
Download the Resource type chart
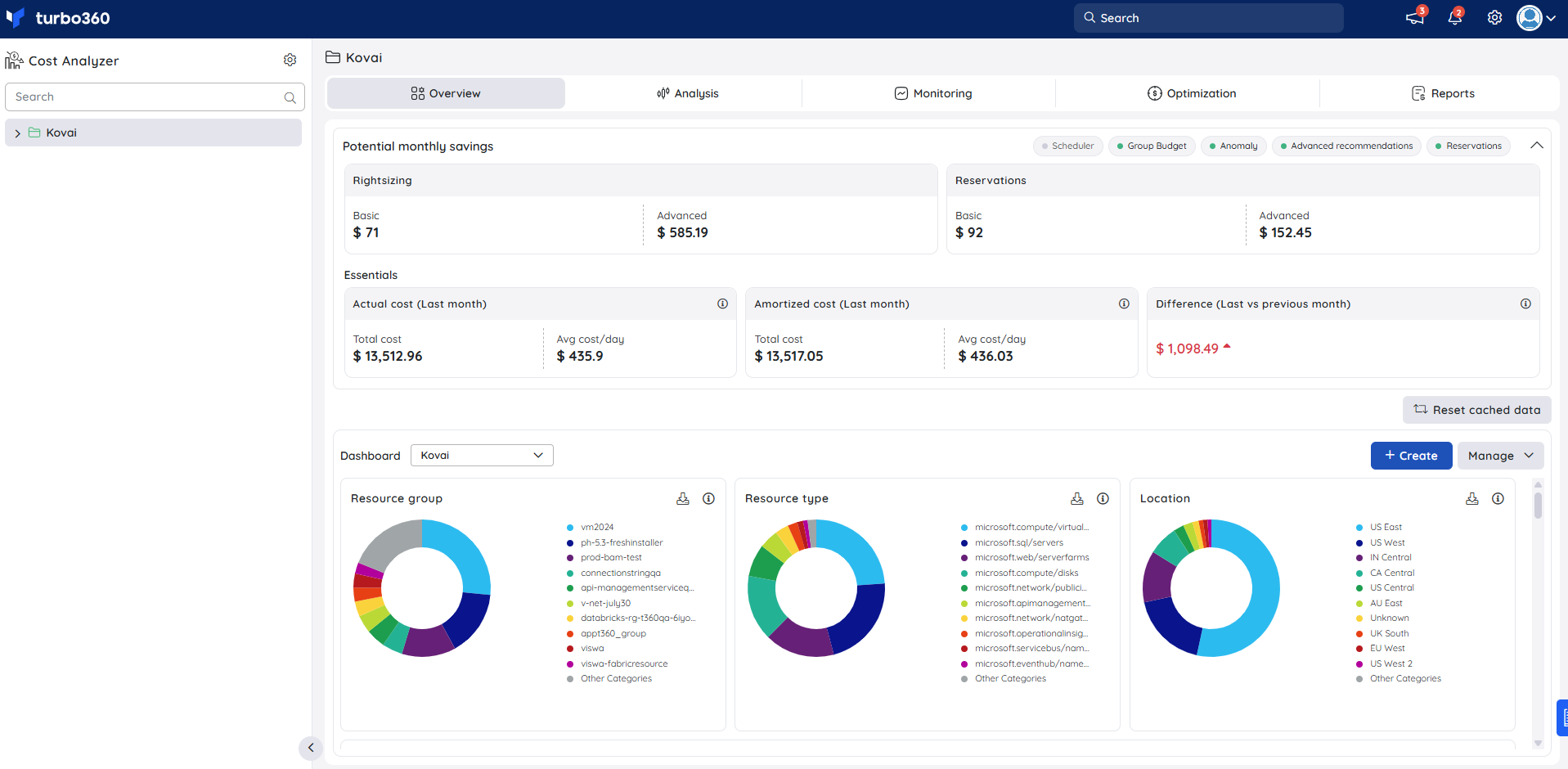pyautogui.click(x=1077, y=498)
